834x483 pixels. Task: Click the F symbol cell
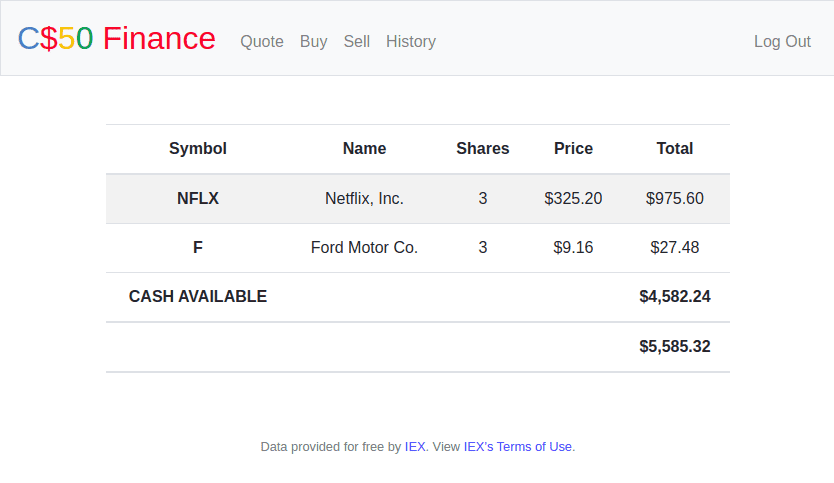tap(198, 247)
